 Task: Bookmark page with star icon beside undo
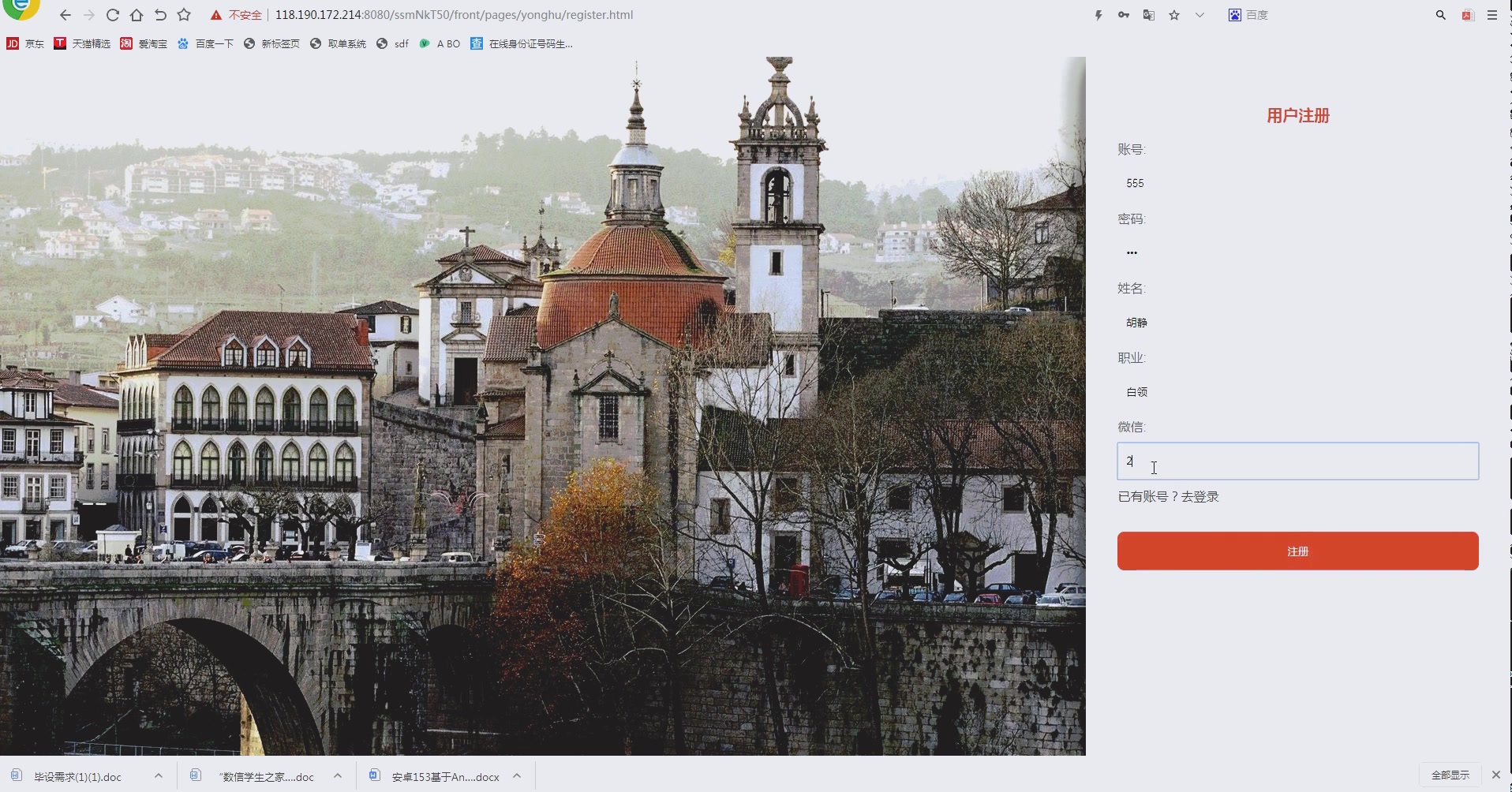(184, 15)
